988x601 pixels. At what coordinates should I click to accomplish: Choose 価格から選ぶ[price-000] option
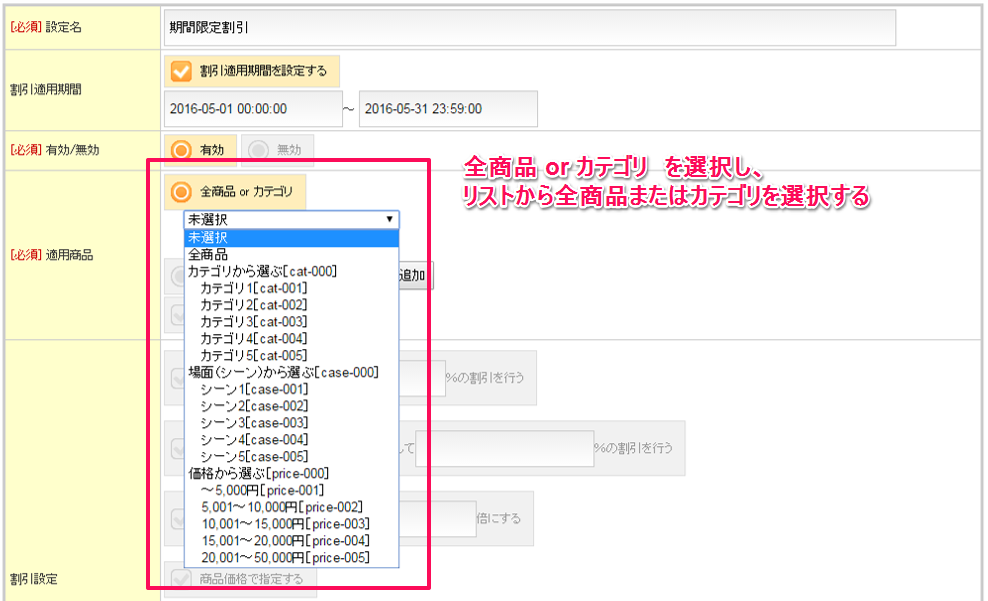tap(259, 473)
